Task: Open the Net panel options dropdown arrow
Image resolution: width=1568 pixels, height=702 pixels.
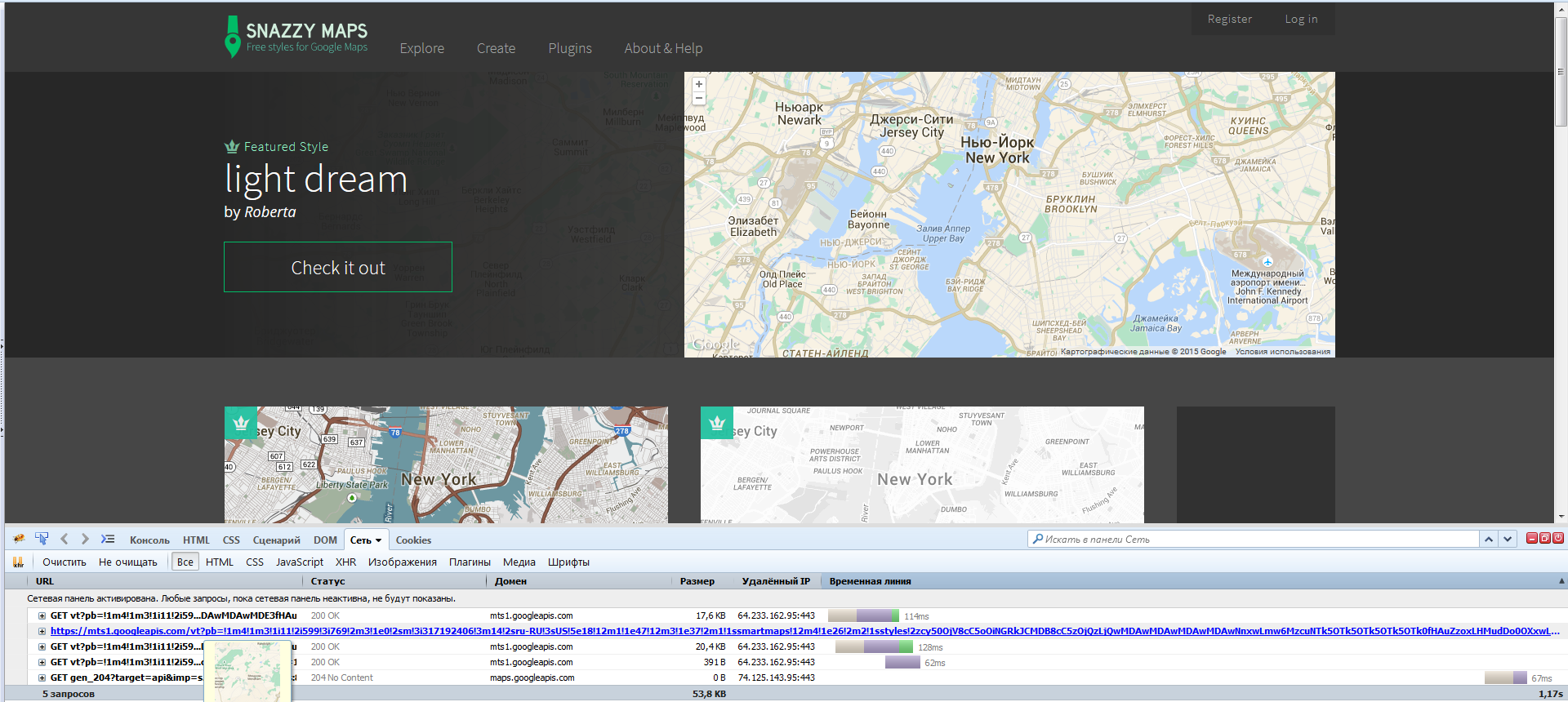Action: 378,540
